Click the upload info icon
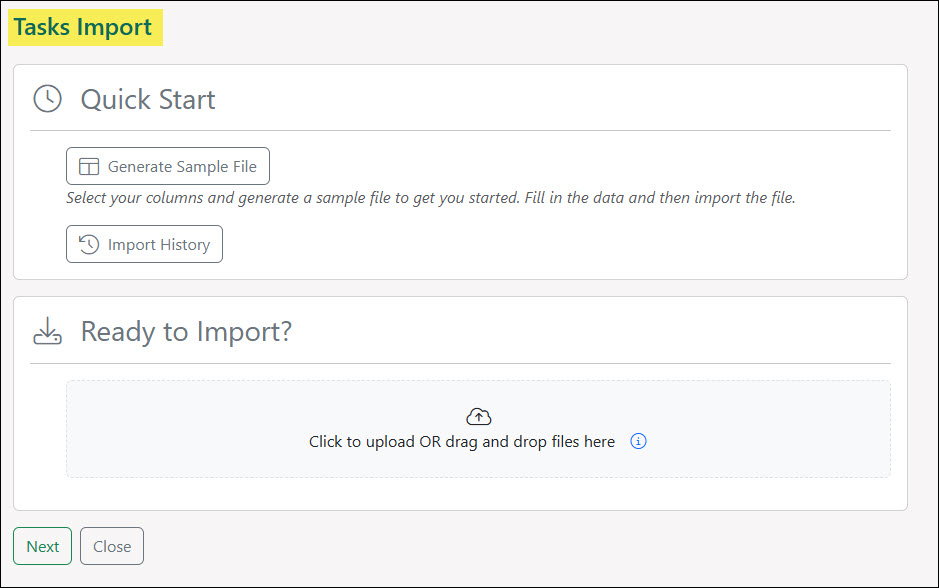939x588 pixels. click(638, 441)
